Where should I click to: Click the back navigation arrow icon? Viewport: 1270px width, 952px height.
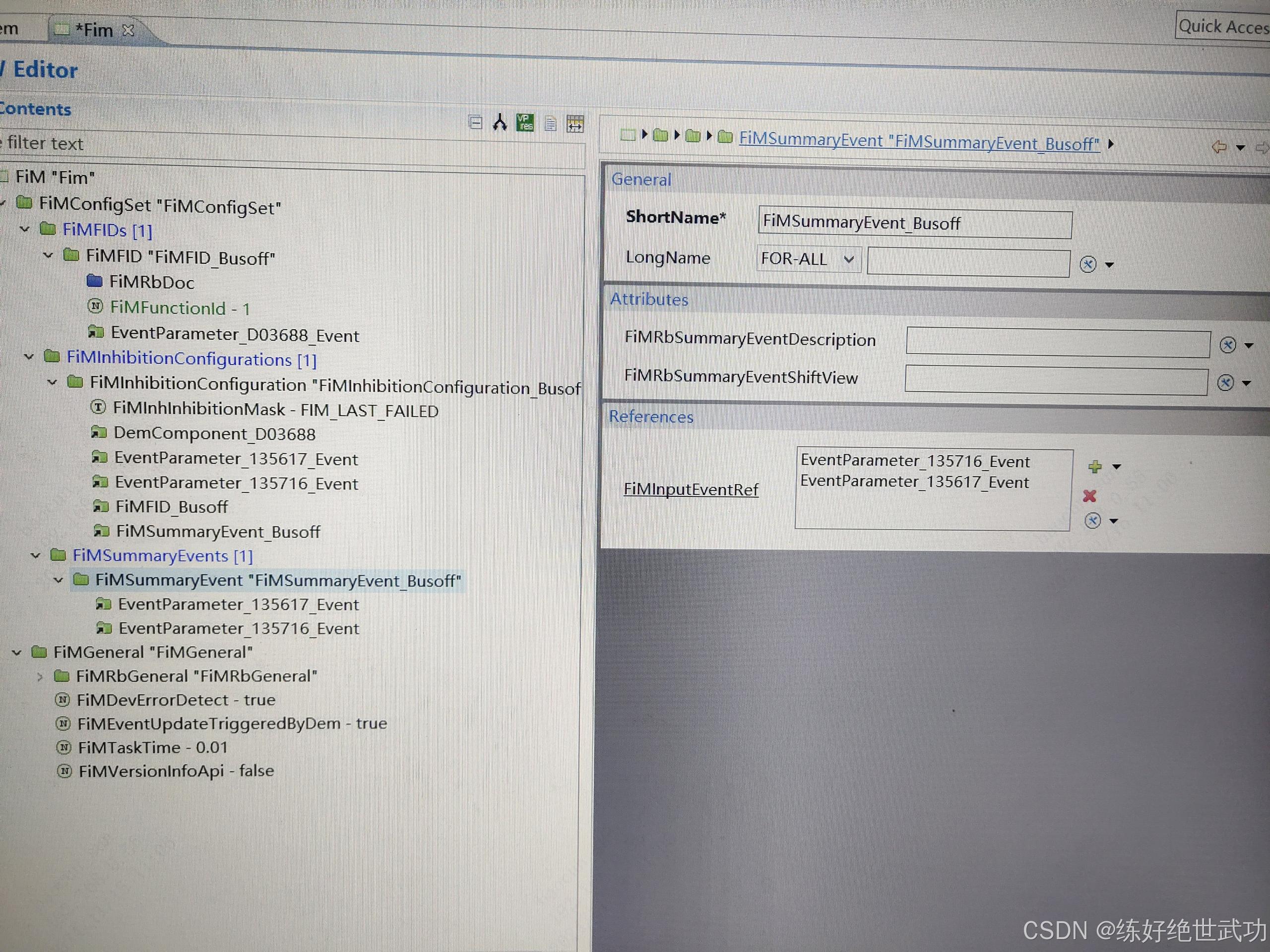(1218, 147)
